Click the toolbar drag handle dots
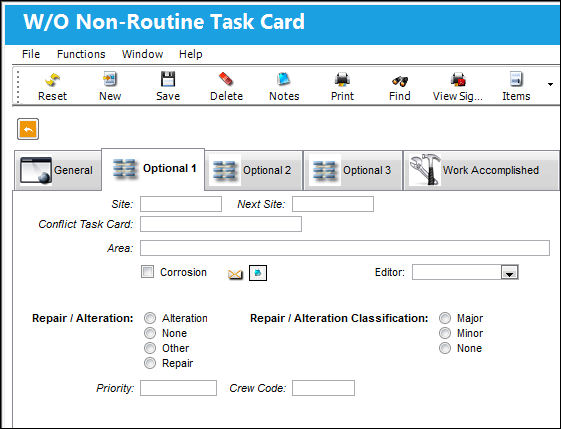 [18, 86]
